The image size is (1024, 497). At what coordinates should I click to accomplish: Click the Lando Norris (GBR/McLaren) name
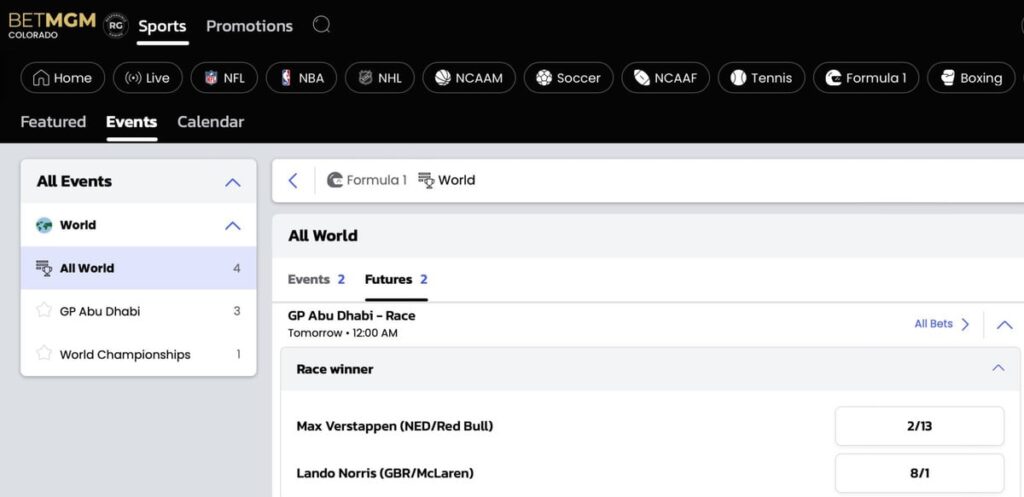coord(385,473)
